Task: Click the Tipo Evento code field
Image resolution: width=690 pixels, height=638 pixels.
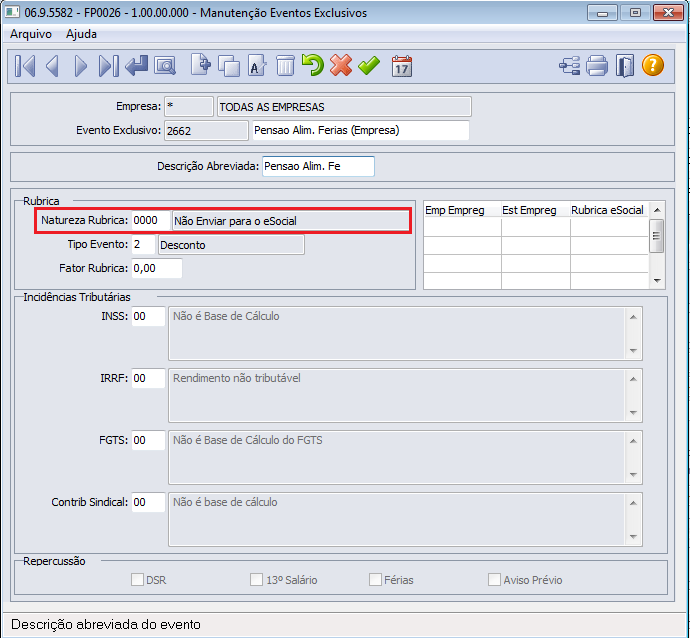Action: point(143,245)
